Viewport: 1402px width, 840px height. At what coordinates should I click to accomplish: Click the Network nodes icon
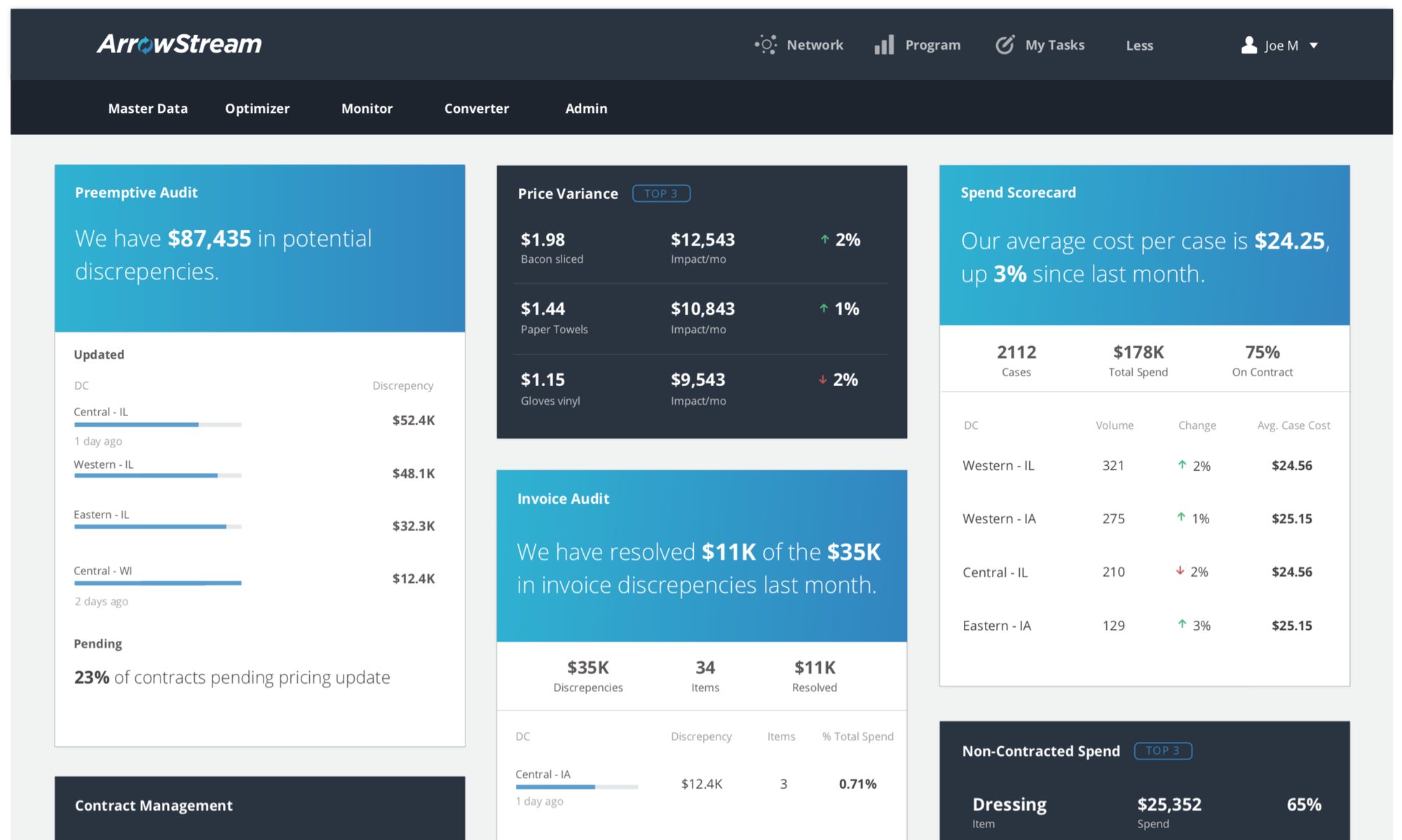coord(765,45)
